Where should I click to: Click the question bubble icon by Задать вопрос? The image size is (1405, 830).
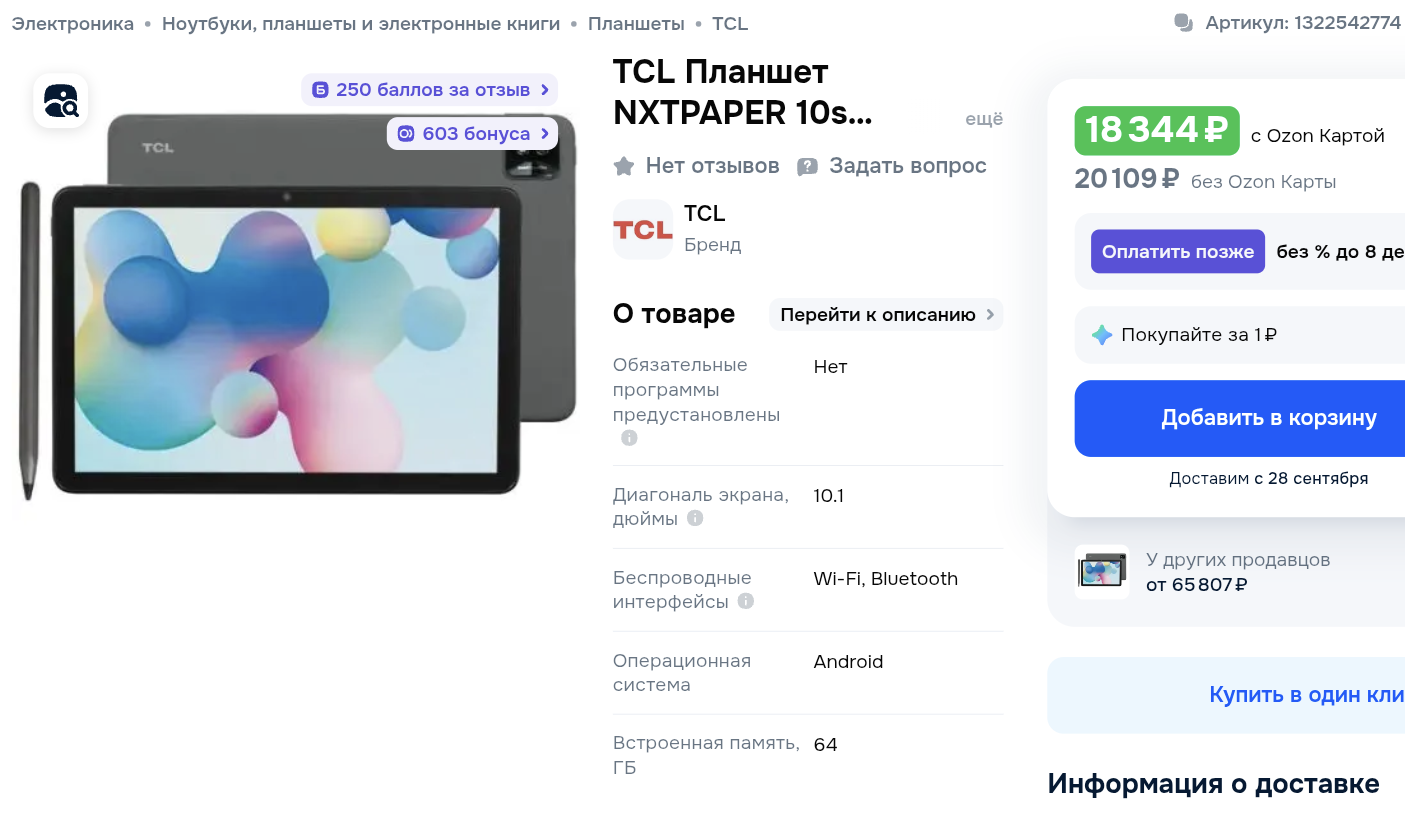click(807, 167)
